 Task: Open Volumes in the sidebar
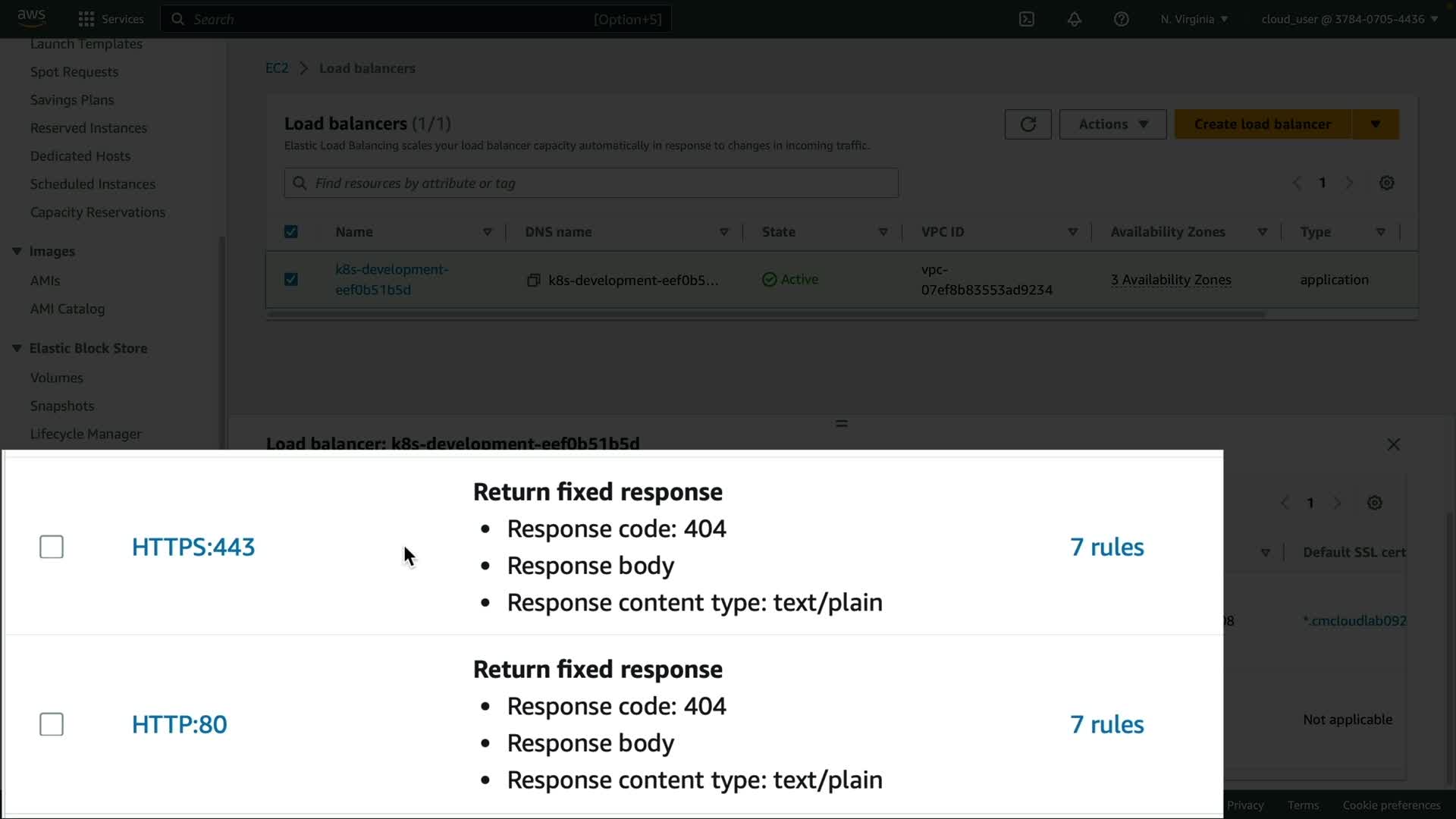coord(57,378)
